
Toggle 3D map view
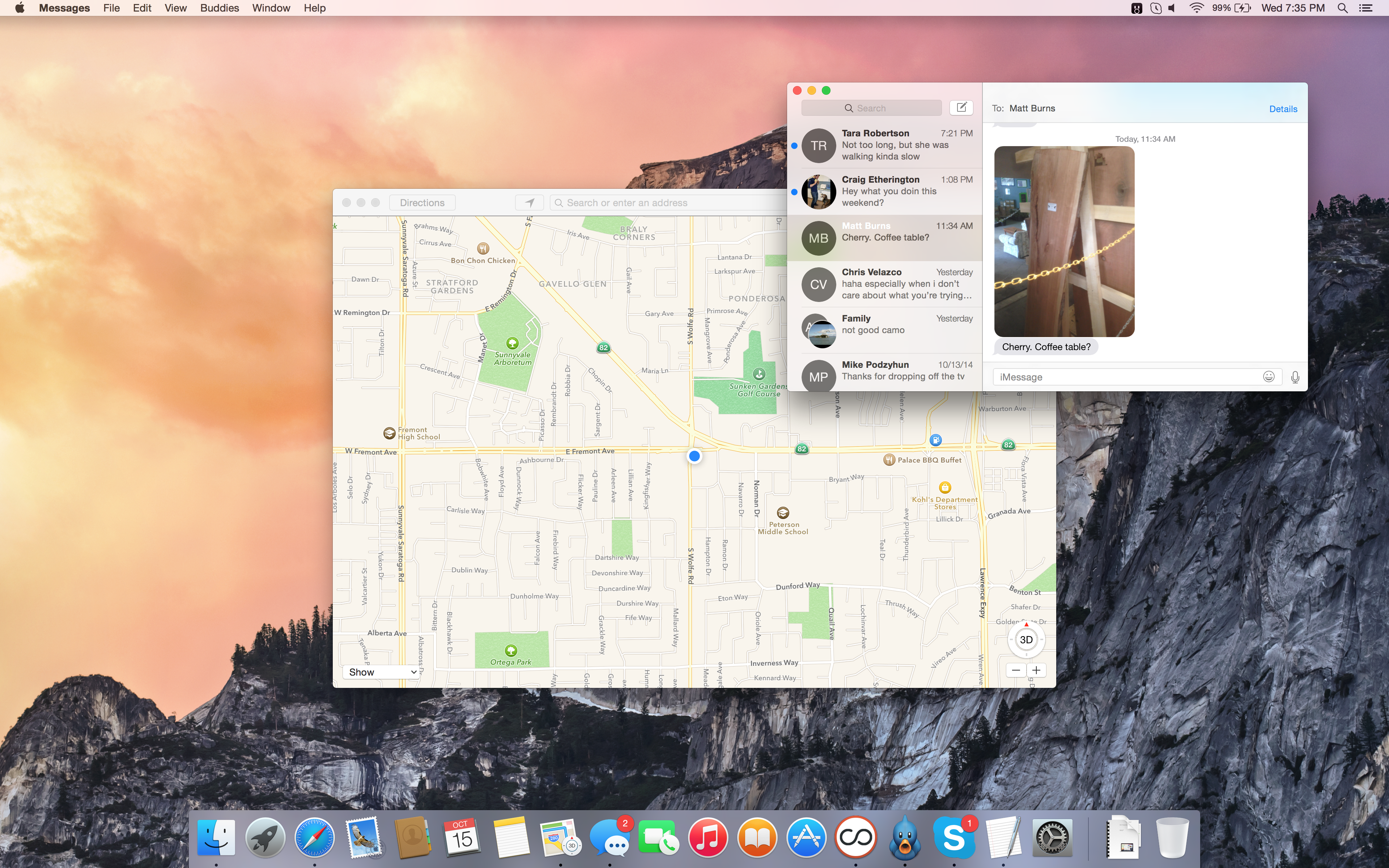[1026, 639]
